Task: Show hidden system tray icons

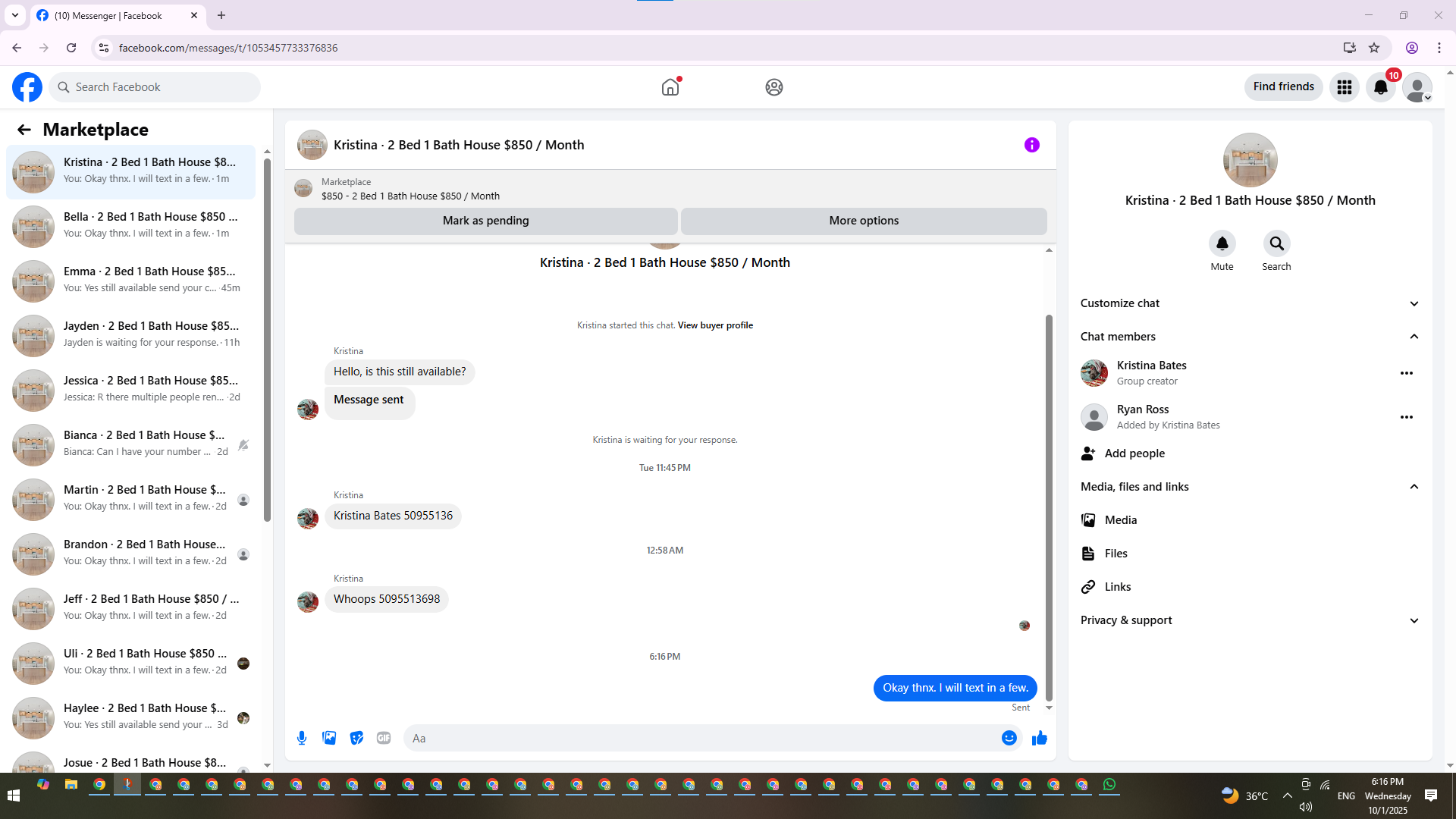Action: 1288,795
